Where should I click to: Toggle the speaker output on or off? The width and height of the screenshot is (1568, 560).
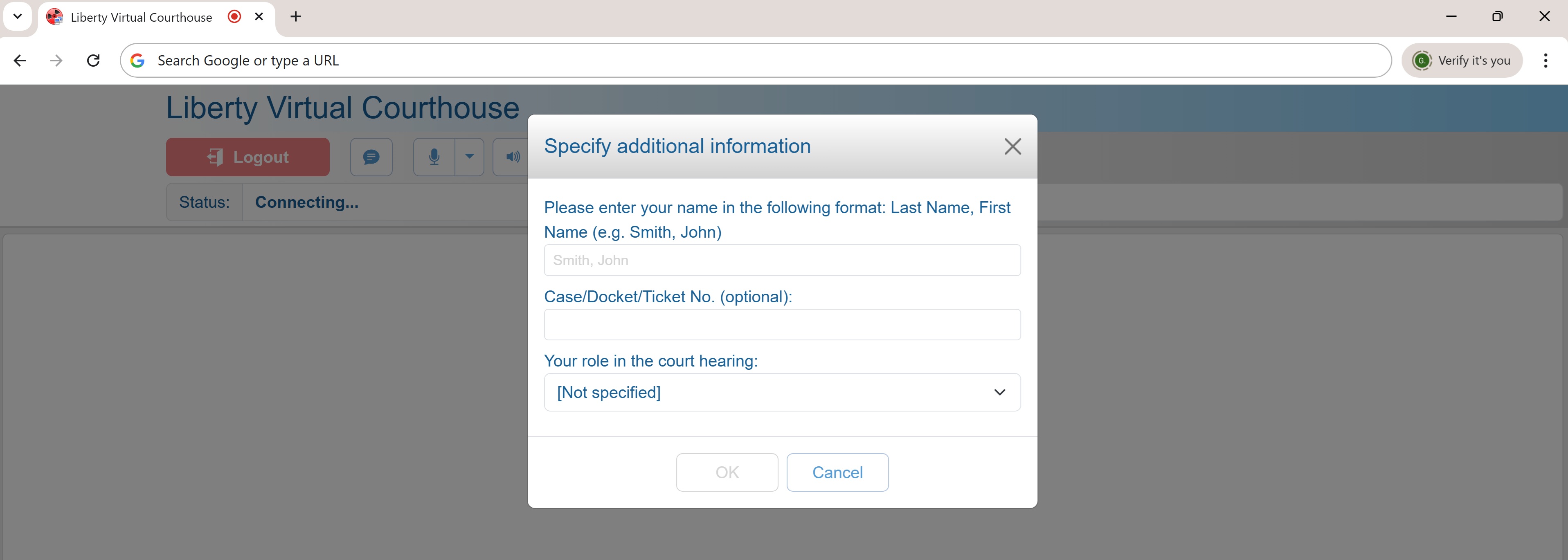click(x=513, y=156)
